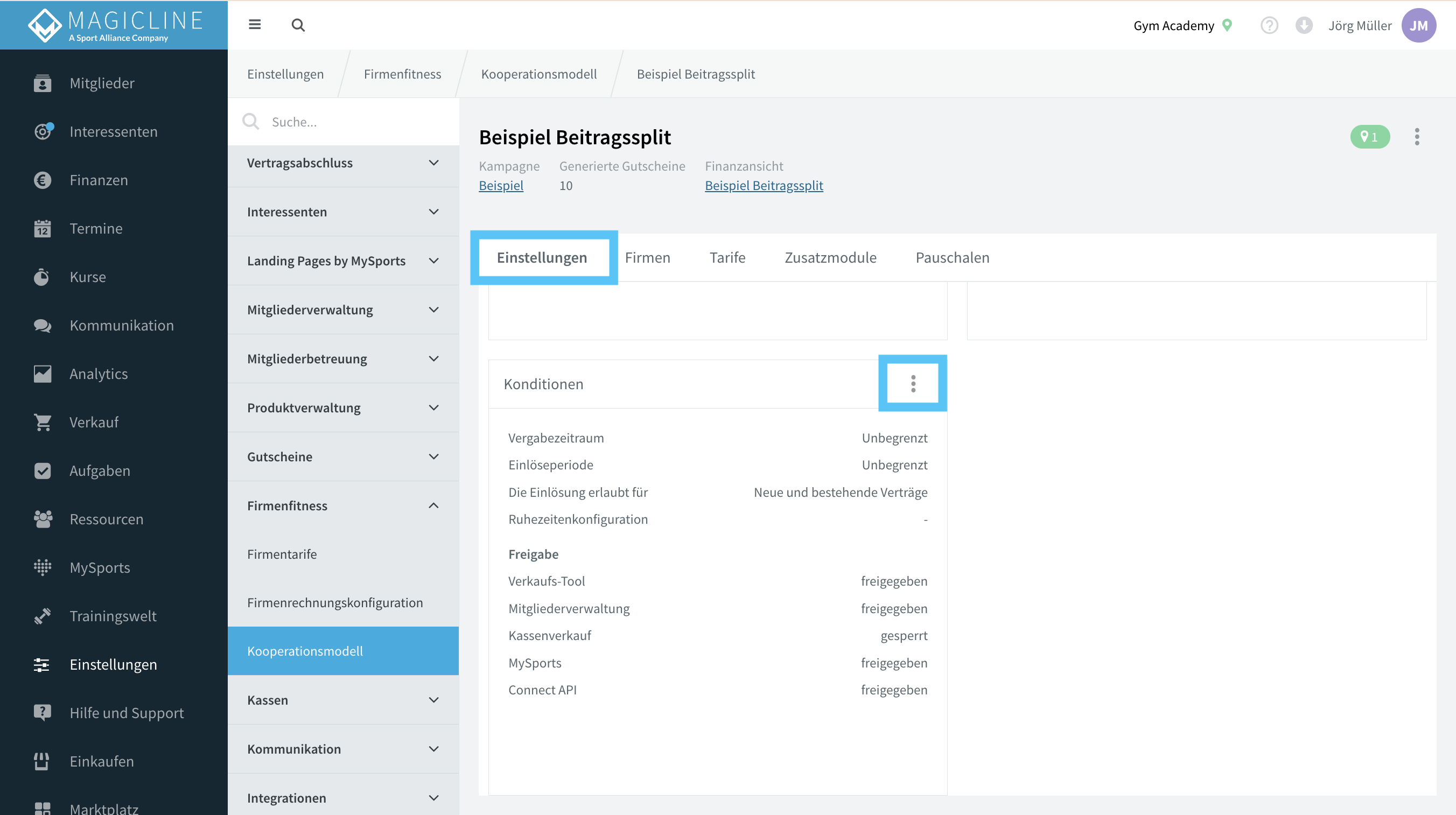The image size is (1456, 815).
Task: Switch to the Pauschalen tab
Action: [953, 258]
